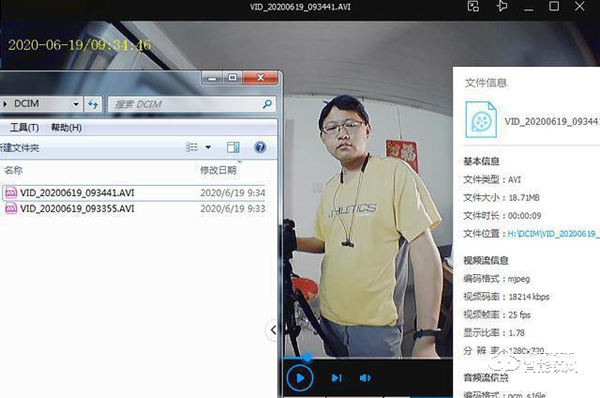The image size is (600, 398).
Task: Click modified date 2020/6/19 9:34
Action: click(x=233, y=192)
